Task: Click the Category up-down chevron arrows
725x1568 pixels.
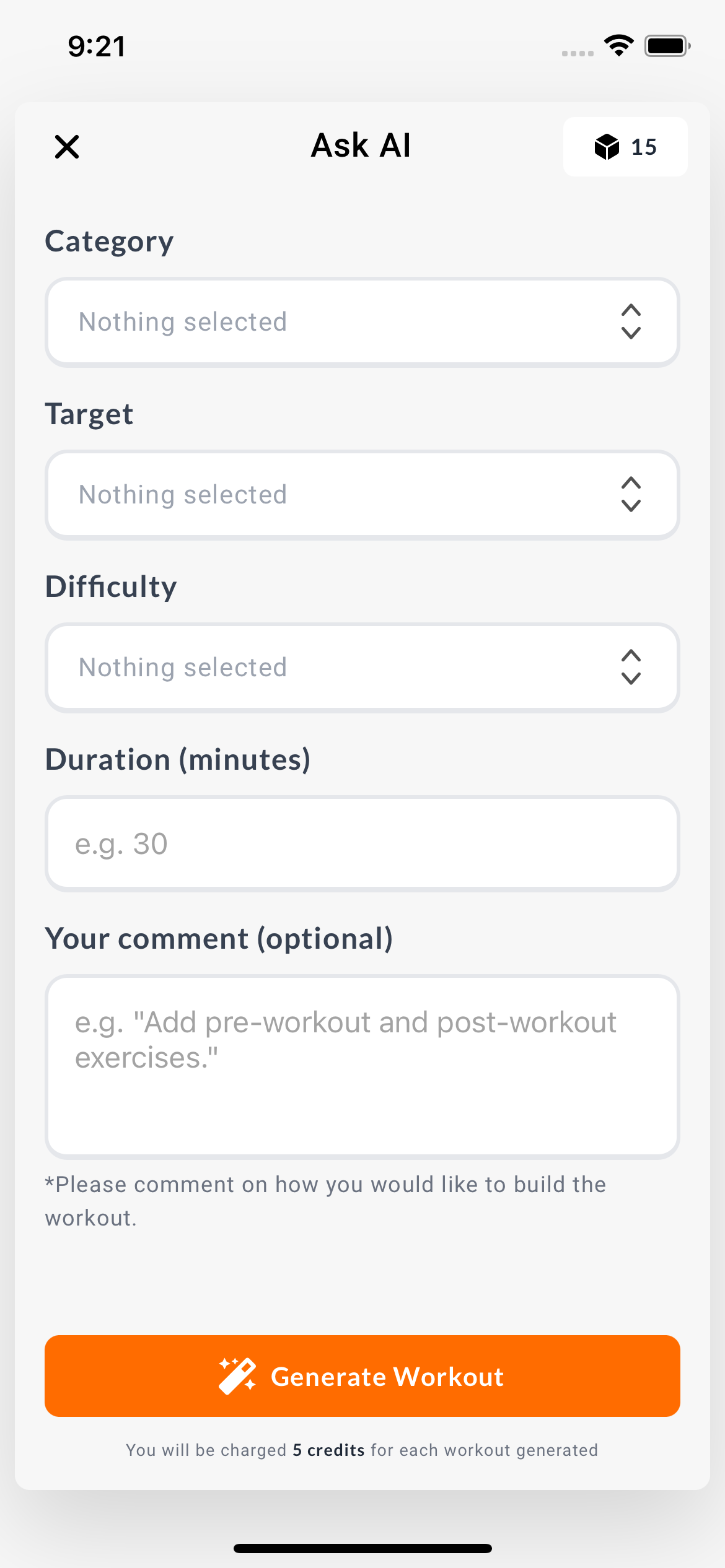Action: click(x=631, y=321)
